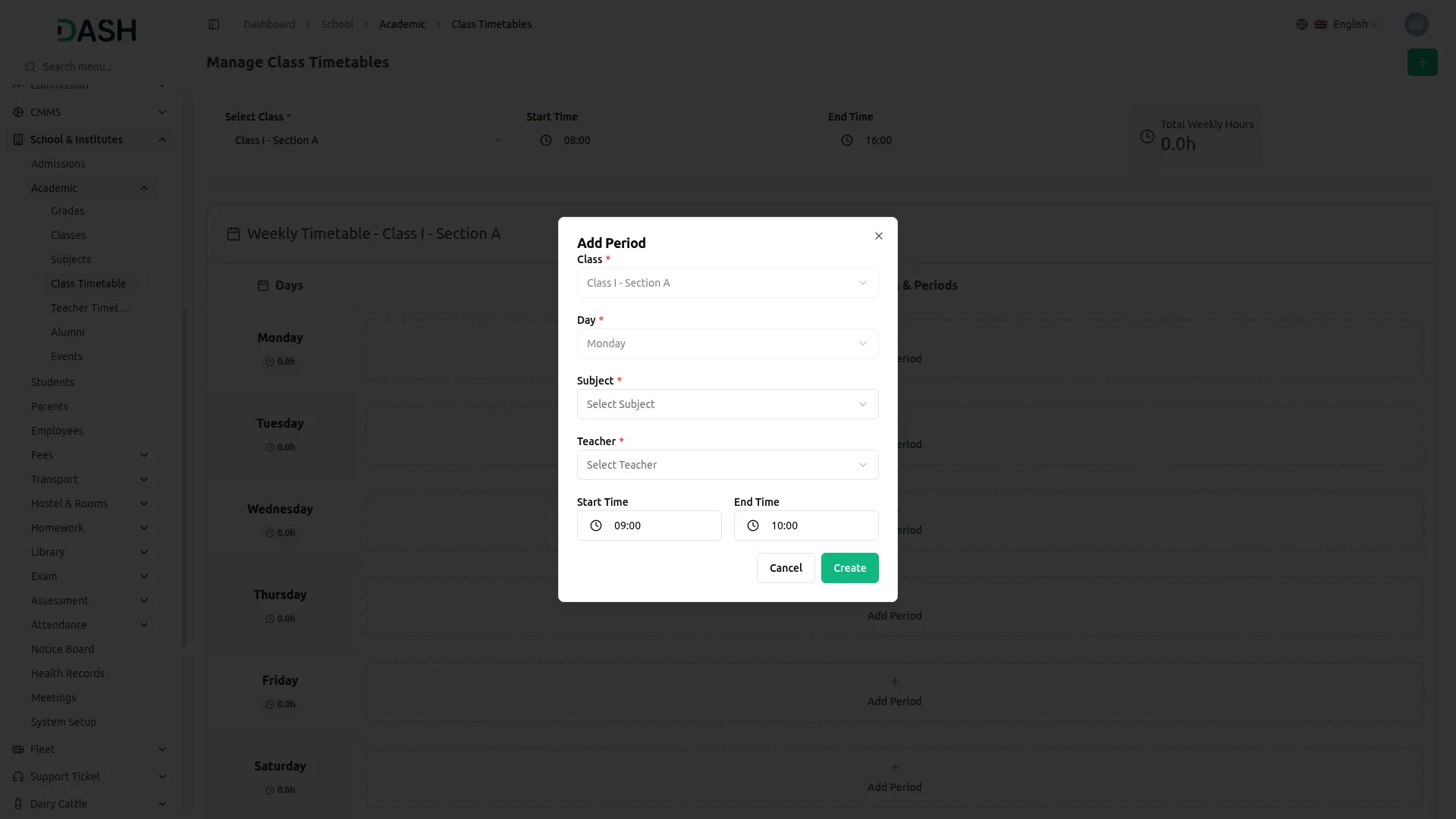
Task: Open Teacher Timetable in sidebar
Action: pyautogui.click(x=90, y=308)
